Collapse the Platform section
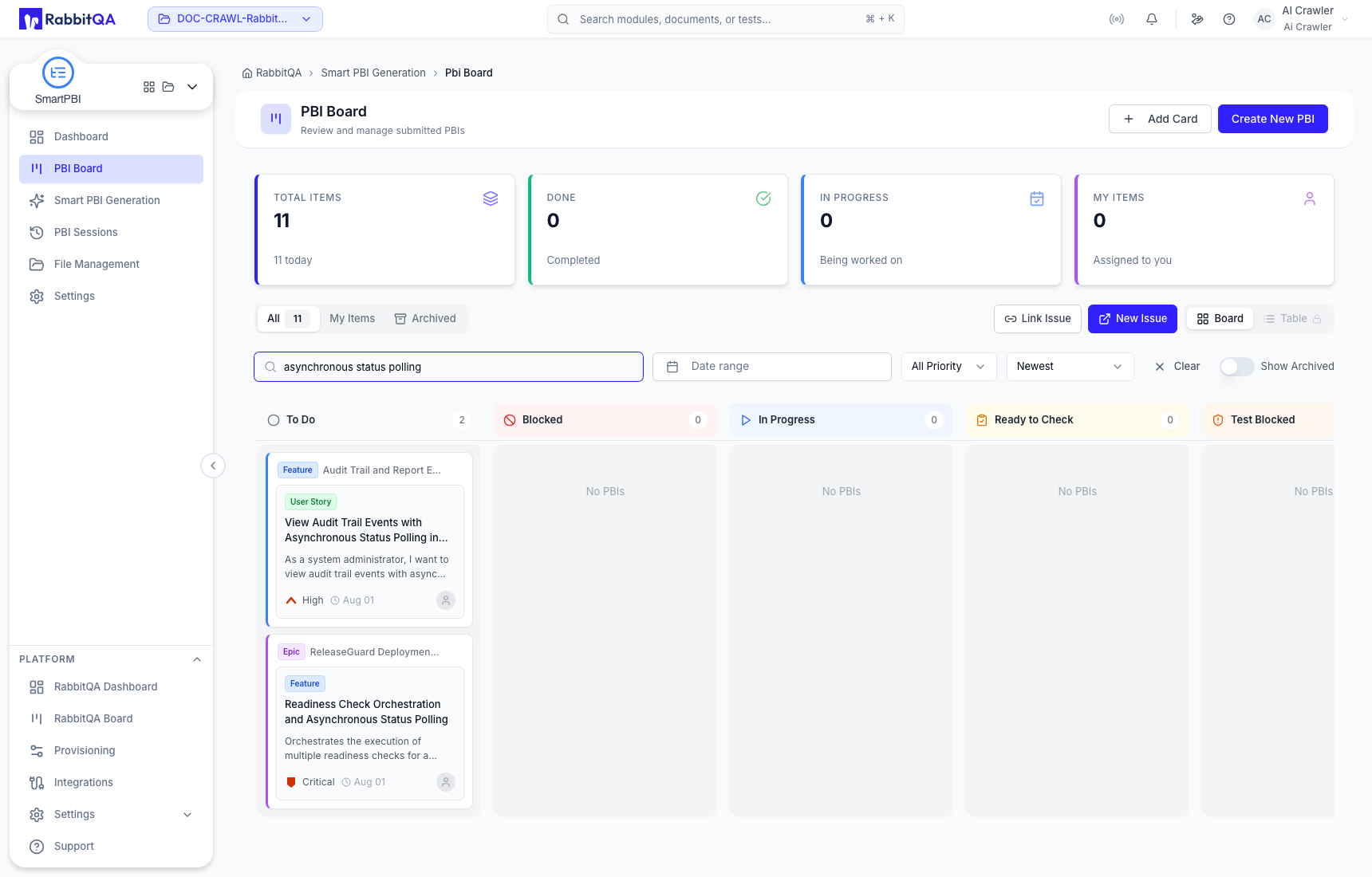The image size is (1372, 877). tap(197, 659)
